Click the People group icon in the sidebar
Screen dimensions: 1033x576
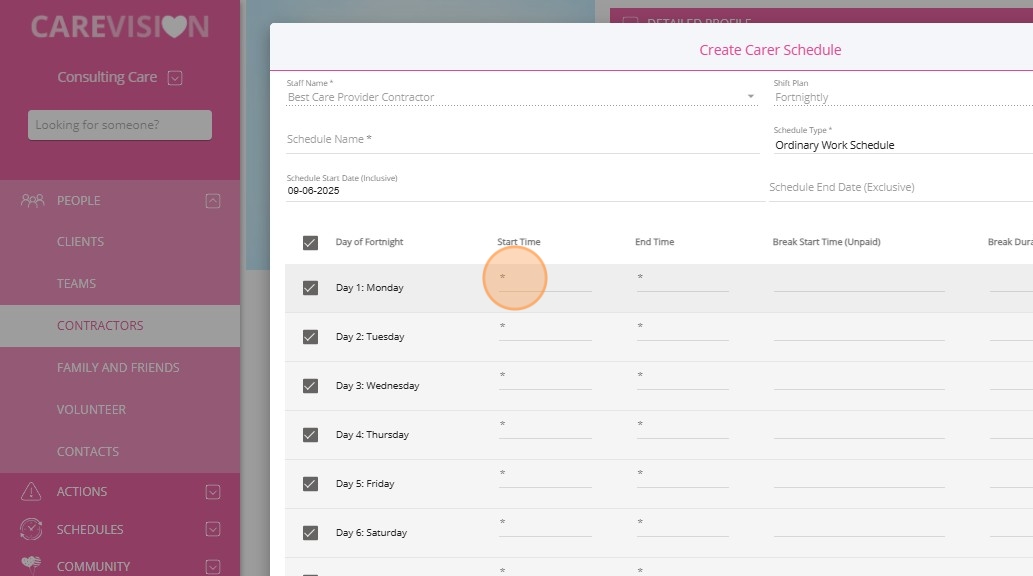32,200
